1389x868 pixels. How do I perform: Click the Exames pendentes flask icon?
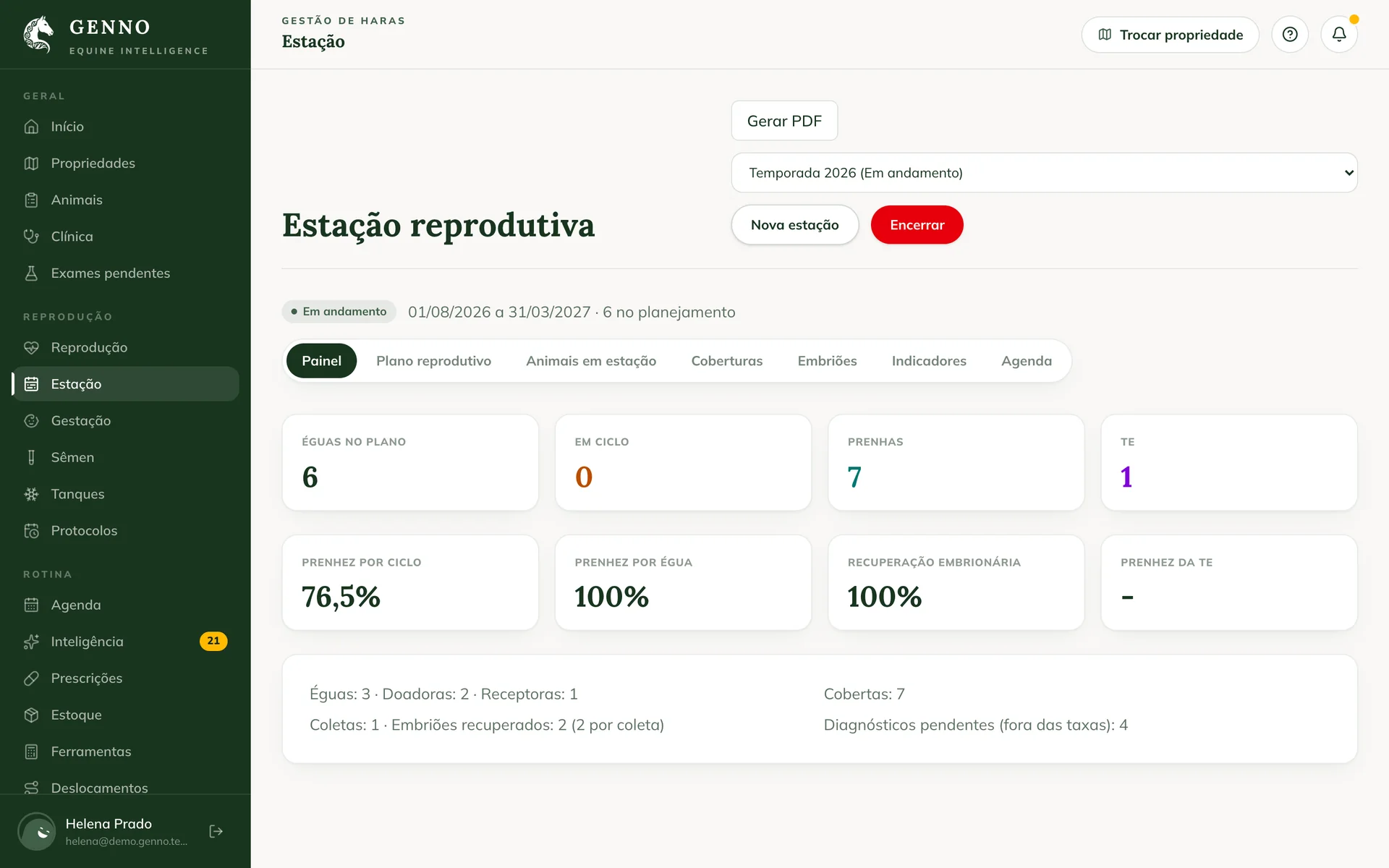click(x=31, y=273)
